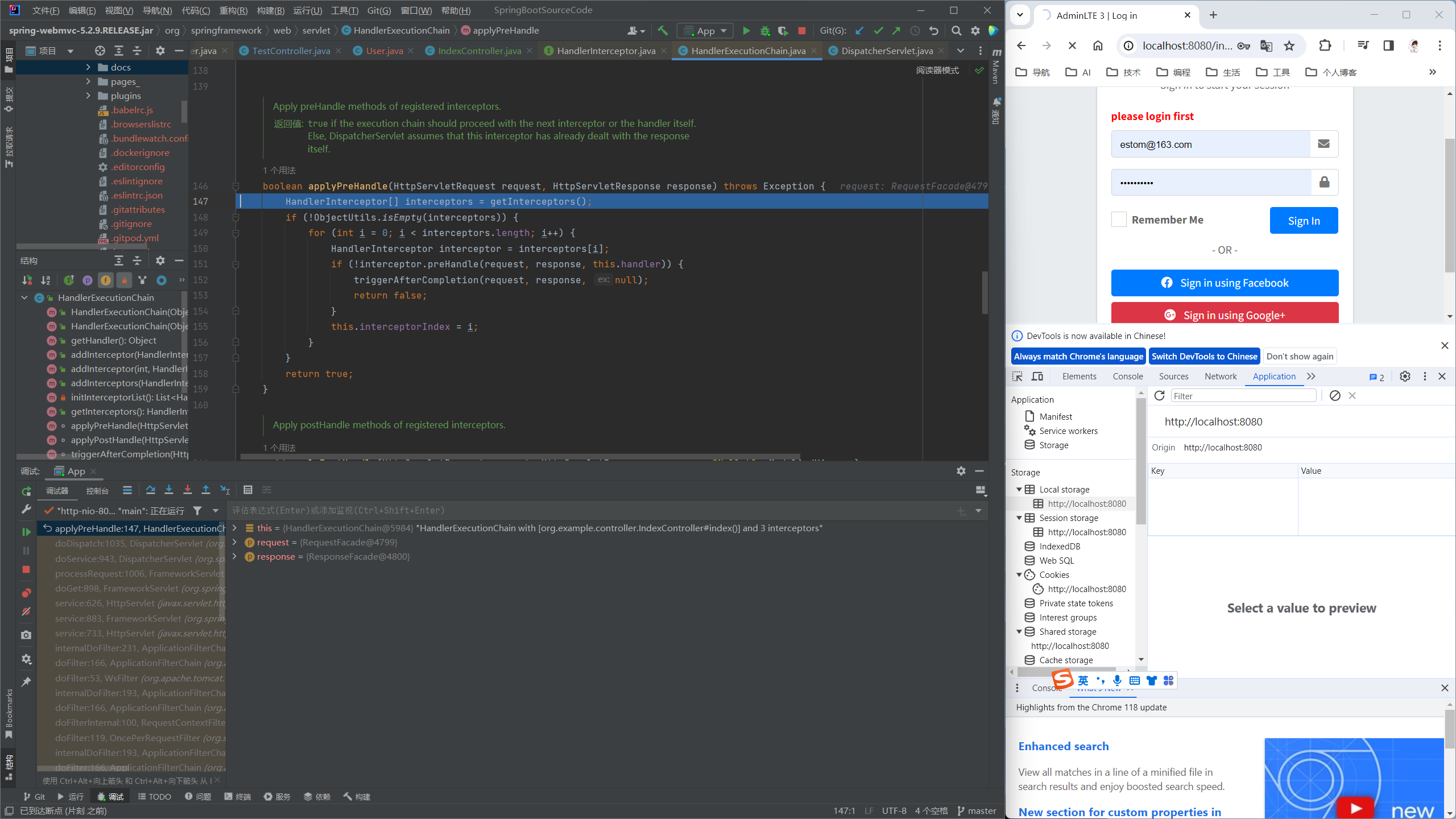This screenshot has width=1456, height=819.
Task: Open the App run configuration dropdown
Action: (x=705, y=31)
